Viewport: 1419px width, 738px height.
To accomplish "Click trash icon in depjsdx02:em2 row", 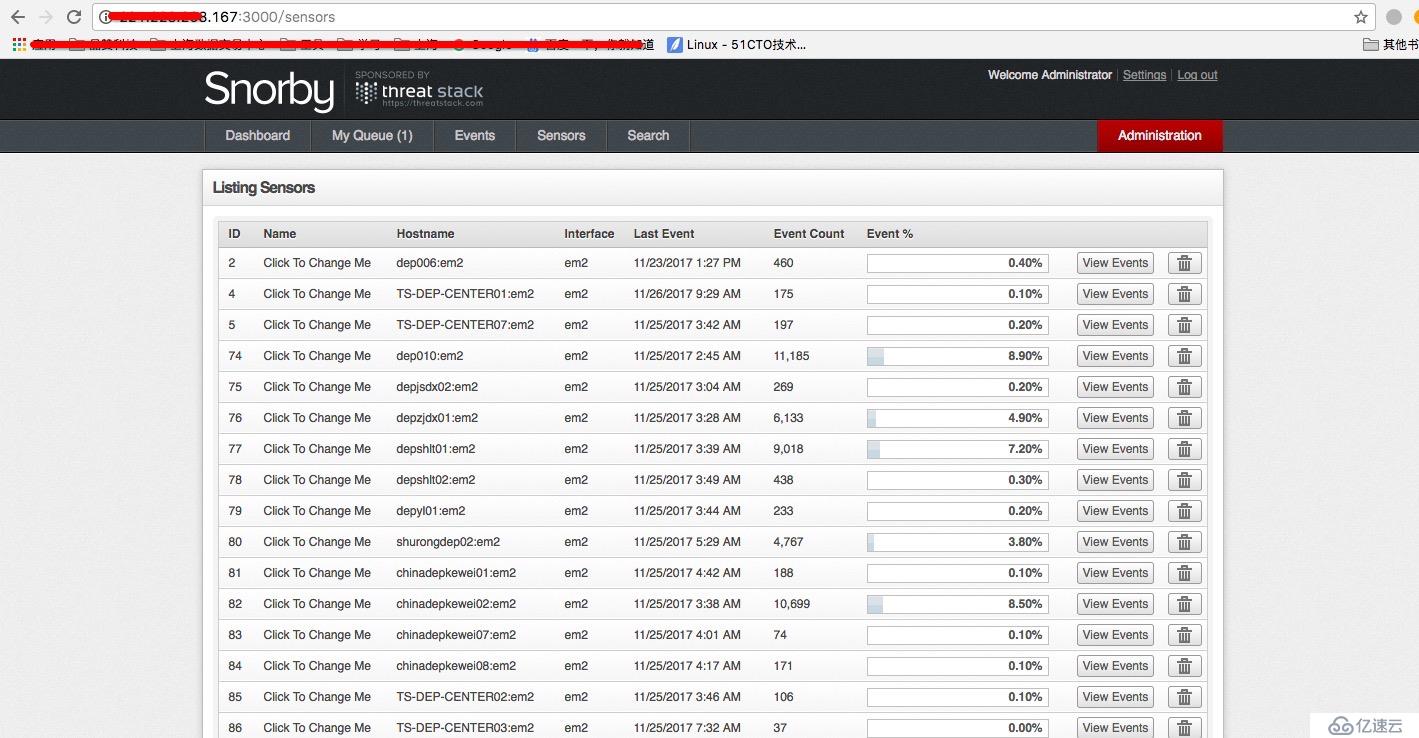I will point(1184,387).
